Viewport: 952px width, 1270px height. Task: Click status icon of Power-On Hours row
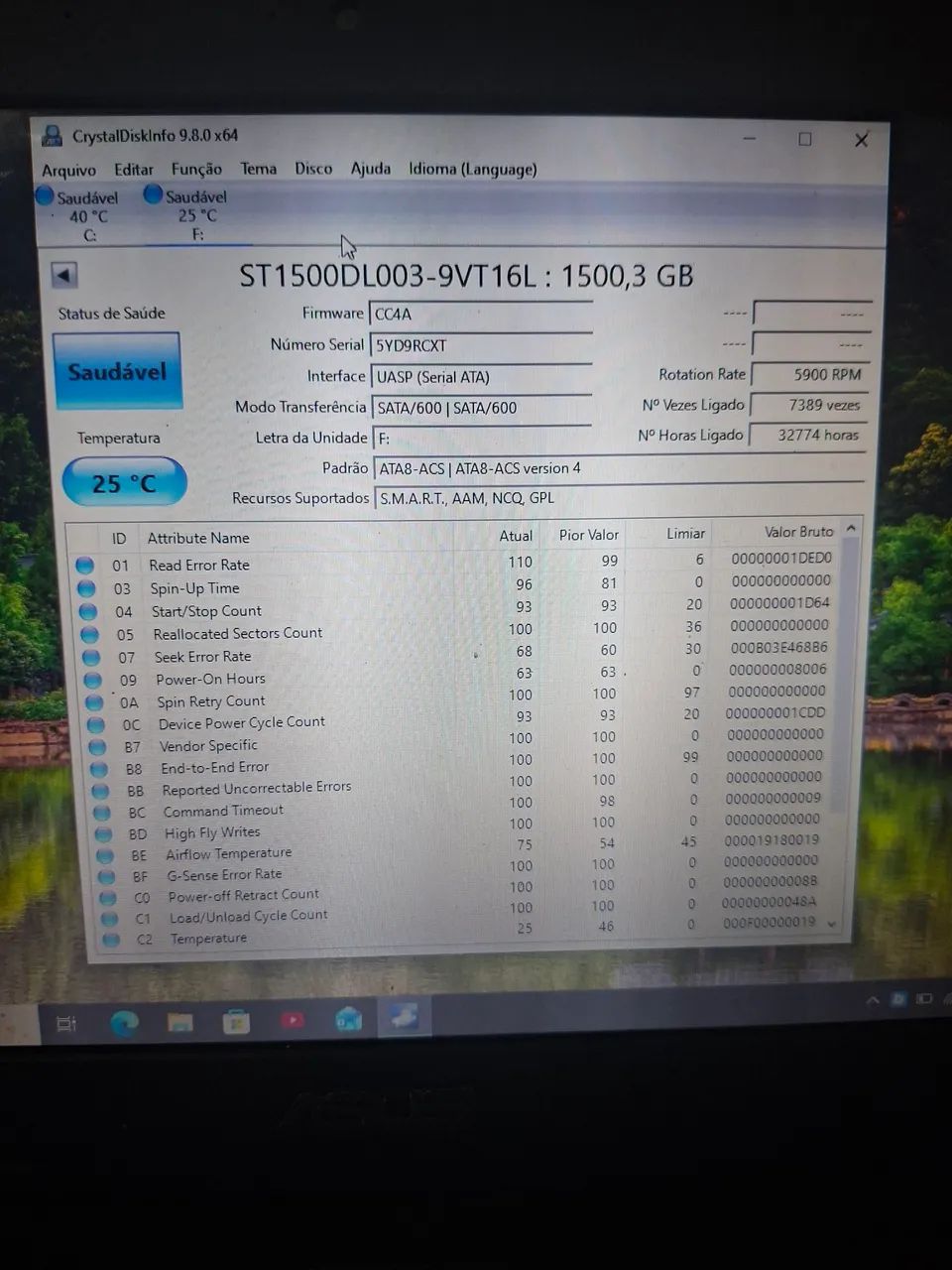(92, 680)
